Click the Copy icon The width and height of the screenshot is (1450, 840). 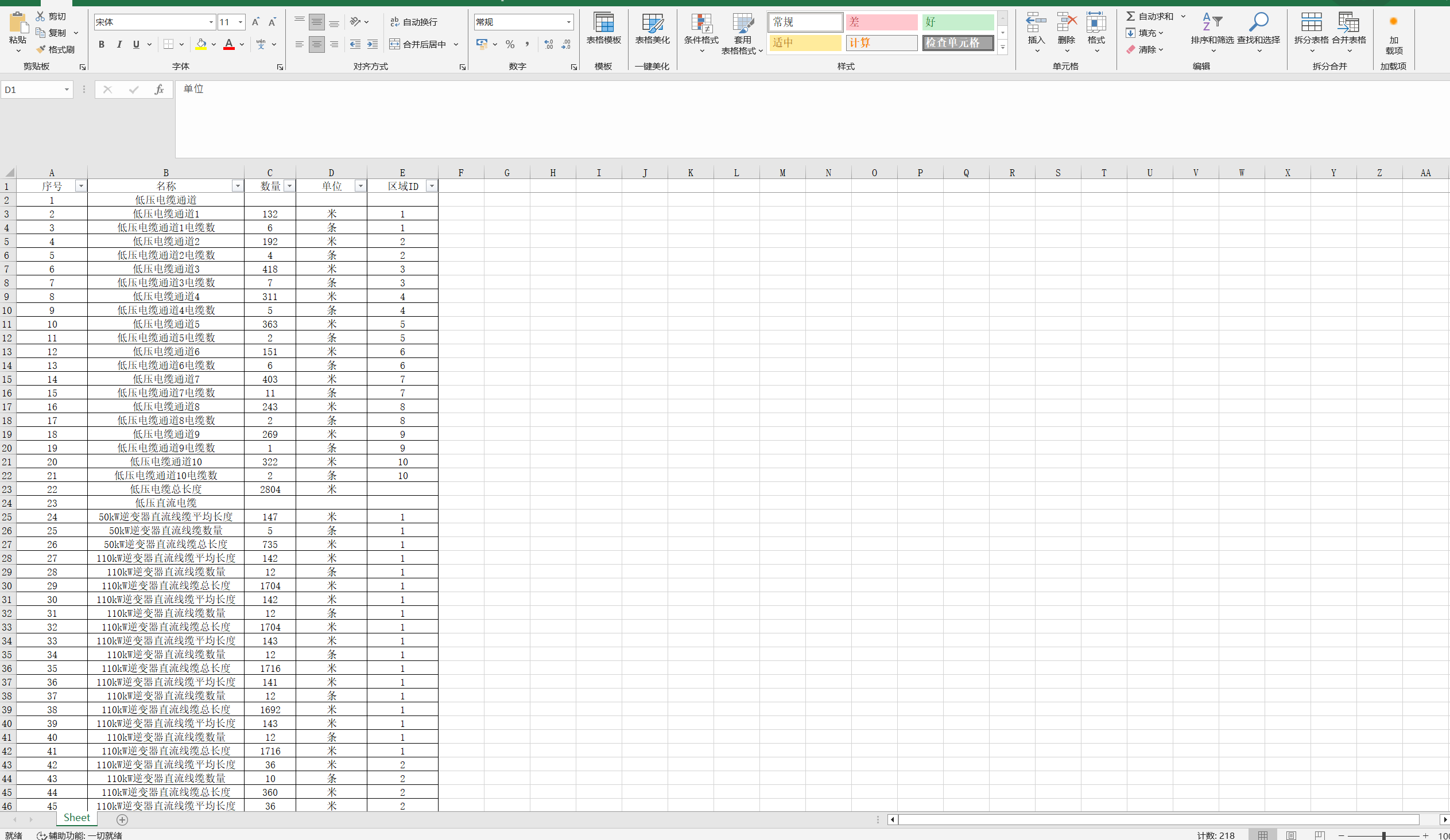[40, 33]
